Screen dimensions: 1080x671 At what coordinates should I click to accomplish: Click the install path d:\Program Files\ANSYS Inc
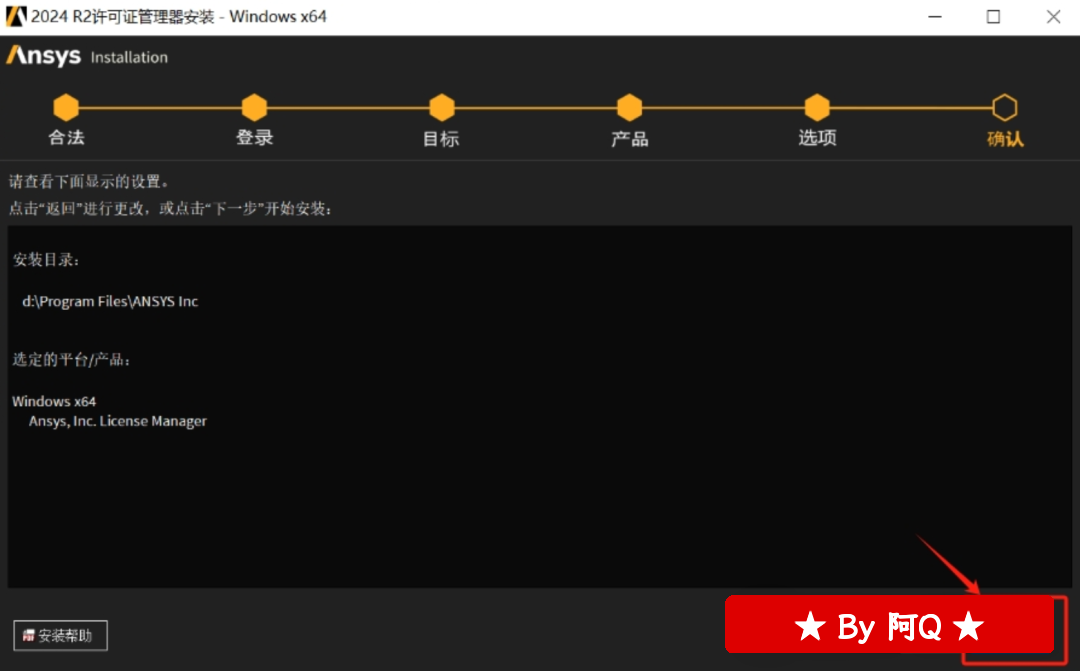[110, 301]
